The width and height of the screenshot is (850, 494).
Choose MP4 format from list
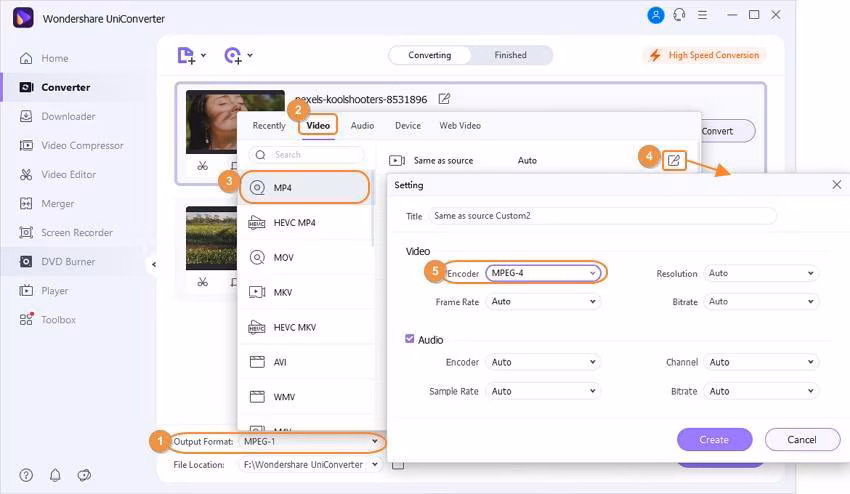[305, 188]
